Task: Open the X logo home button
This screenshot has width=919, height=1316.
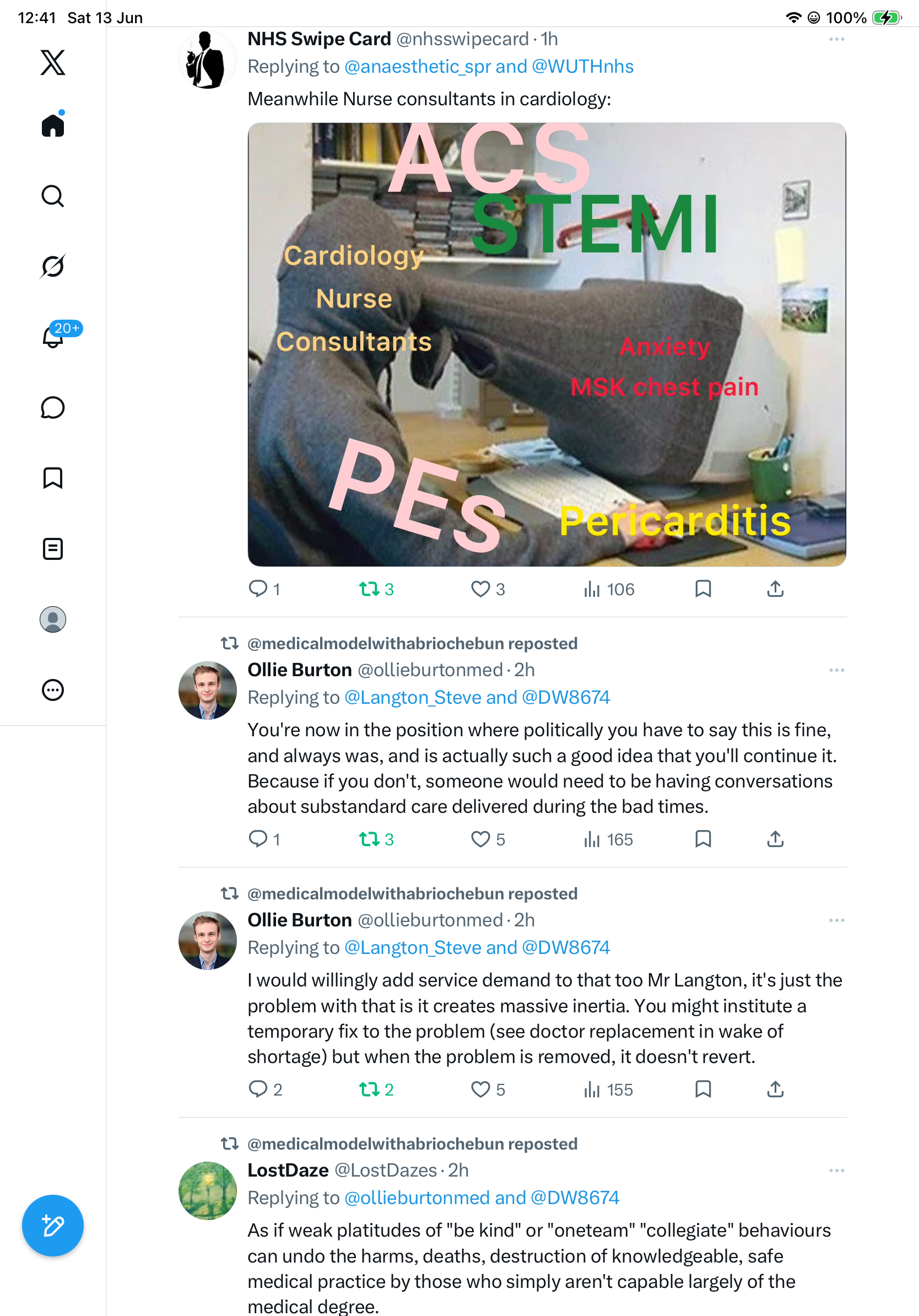Action: click(53, 62)
